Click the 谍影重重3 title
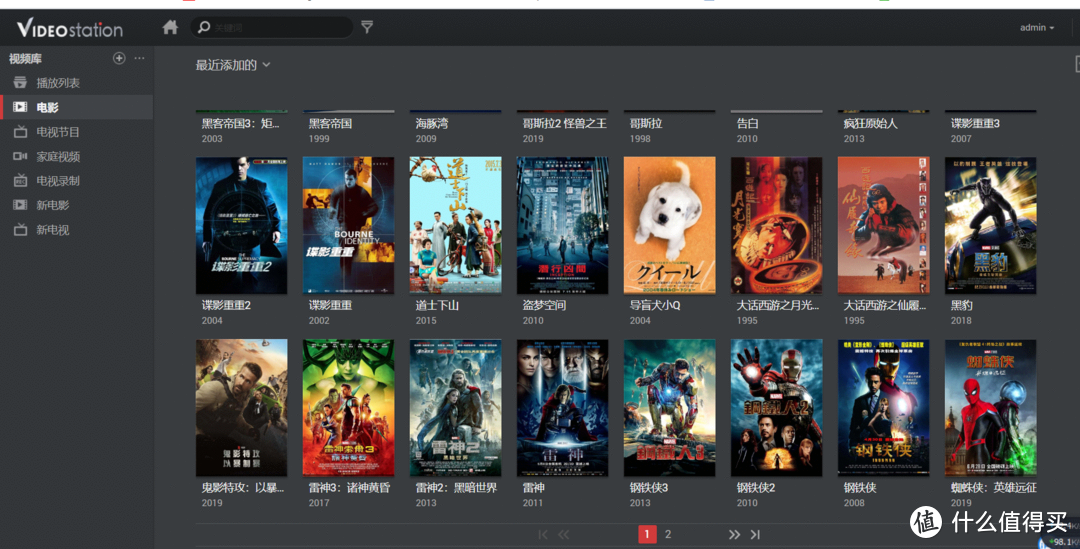This screenshot has height=549, width=1080. pos(975,123)
